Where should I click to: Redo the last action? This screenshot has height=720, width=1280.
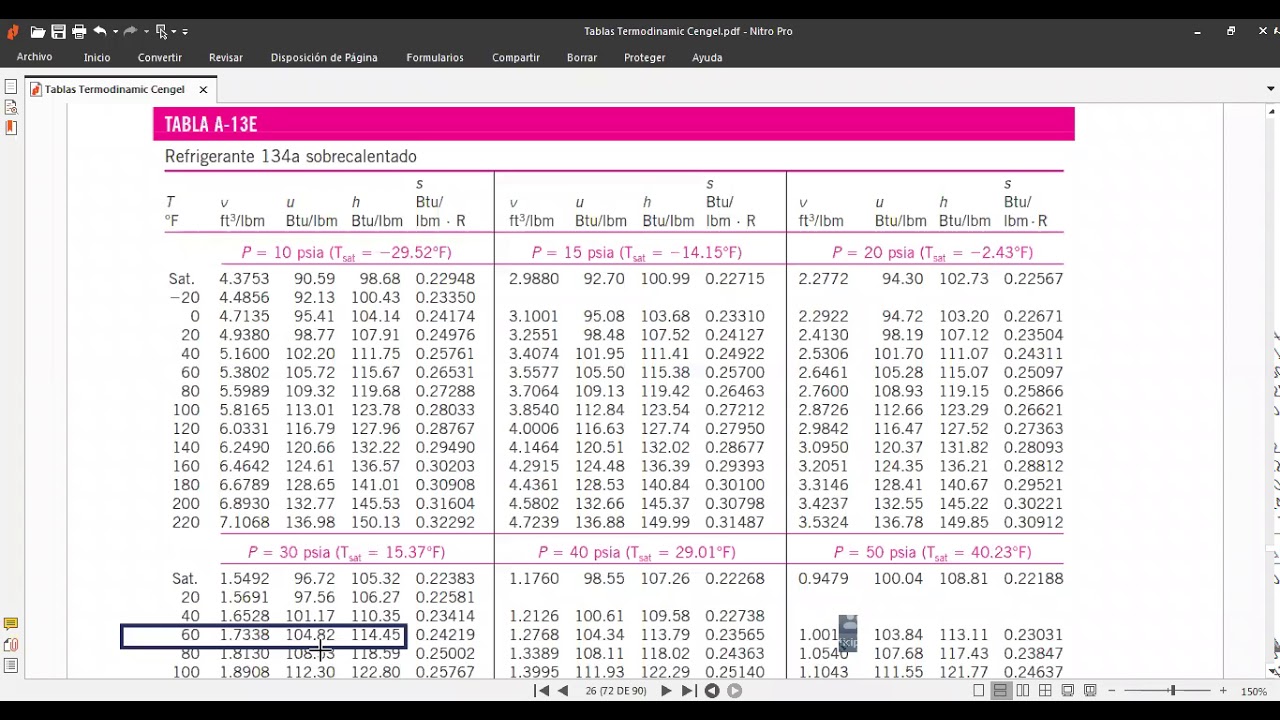[130, 32]
